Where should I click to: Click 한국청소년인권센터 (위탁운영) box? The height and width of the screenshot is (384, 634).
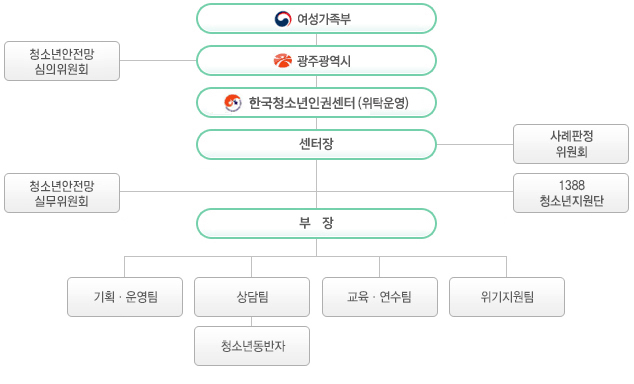click(316, 103)
